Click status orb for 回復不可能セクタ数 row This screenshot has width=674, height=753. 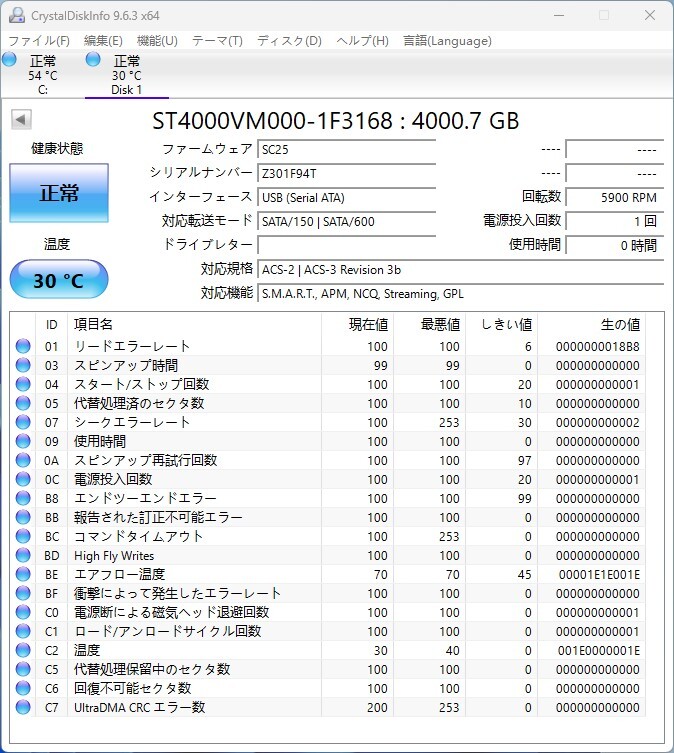click(23, 688)
